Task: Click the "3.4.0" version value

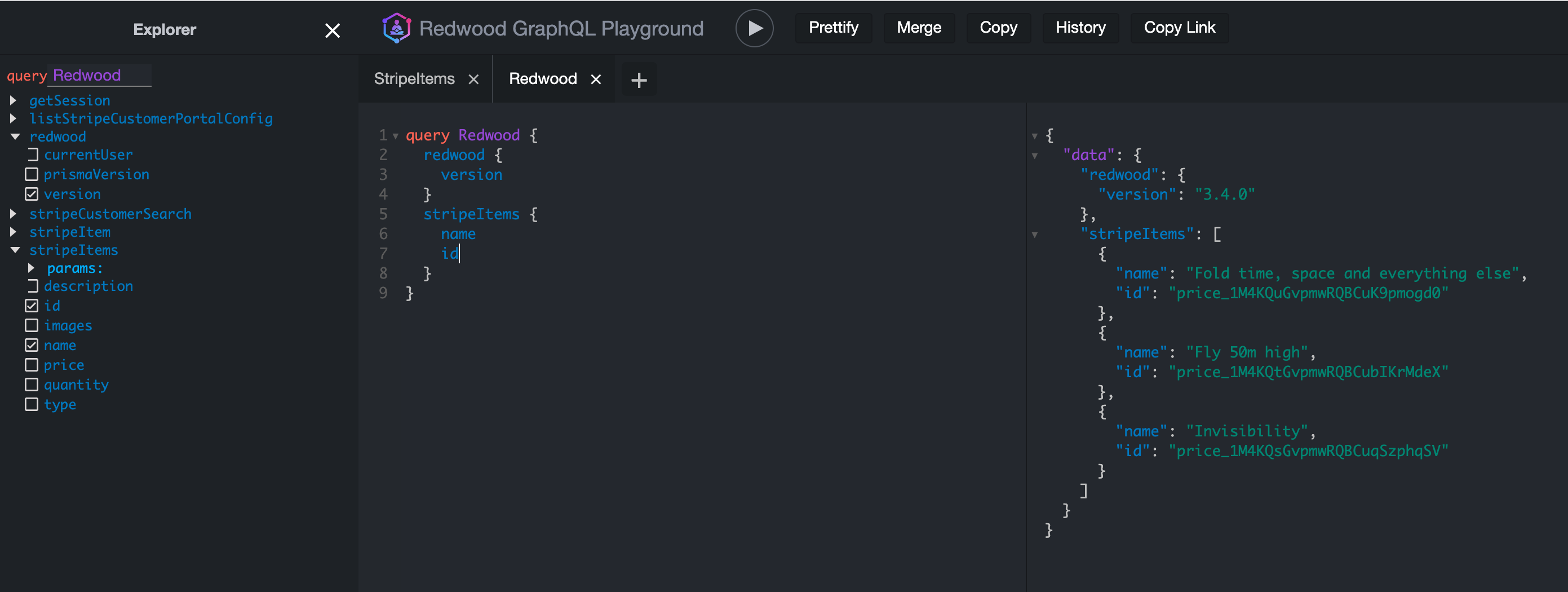Action: click(x=1225, y=195)
